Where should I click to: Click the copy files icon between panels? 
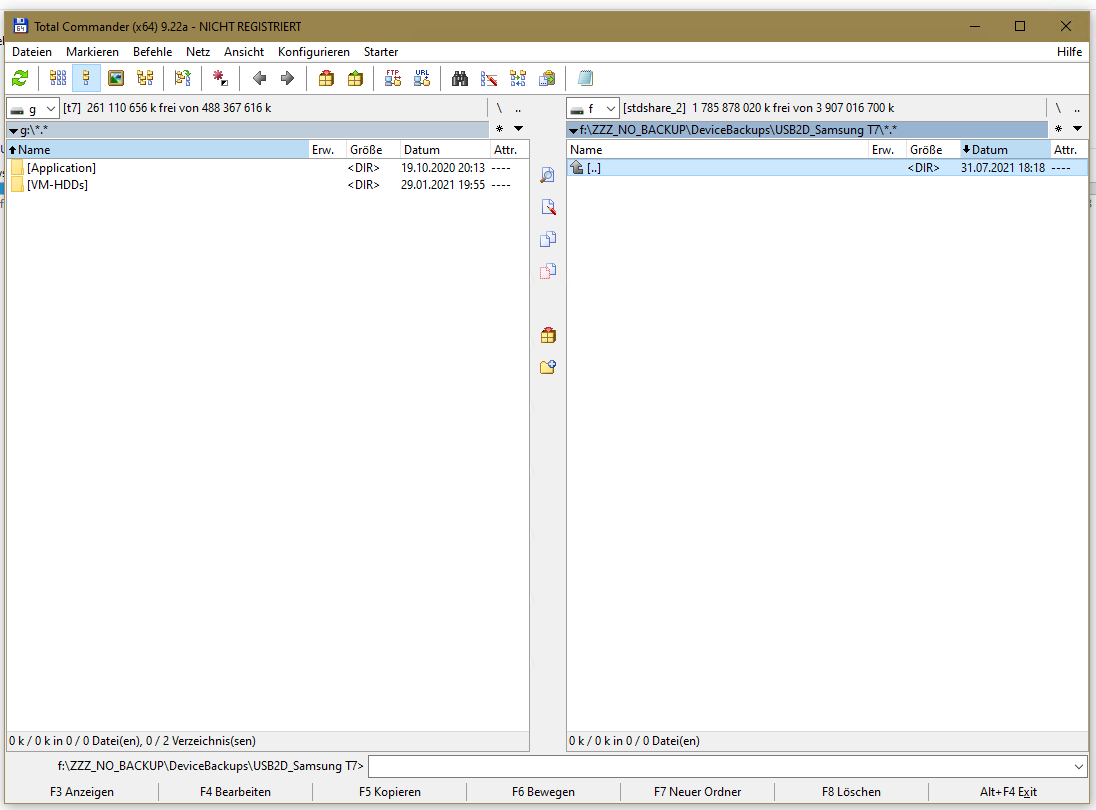[548, 239]
